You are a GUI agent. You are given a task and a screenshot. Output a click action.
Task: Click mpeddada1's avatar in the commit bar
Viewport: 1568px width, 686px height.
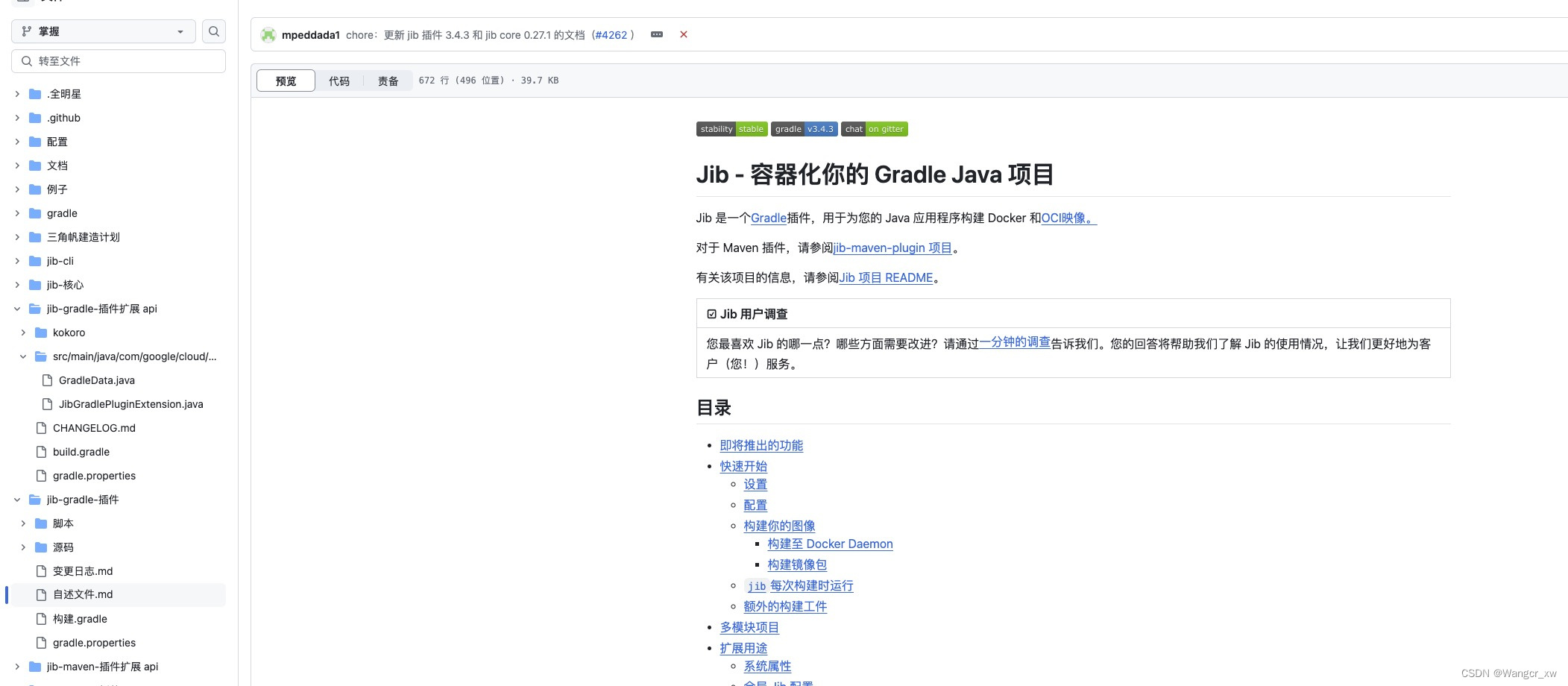pos(268,34)
